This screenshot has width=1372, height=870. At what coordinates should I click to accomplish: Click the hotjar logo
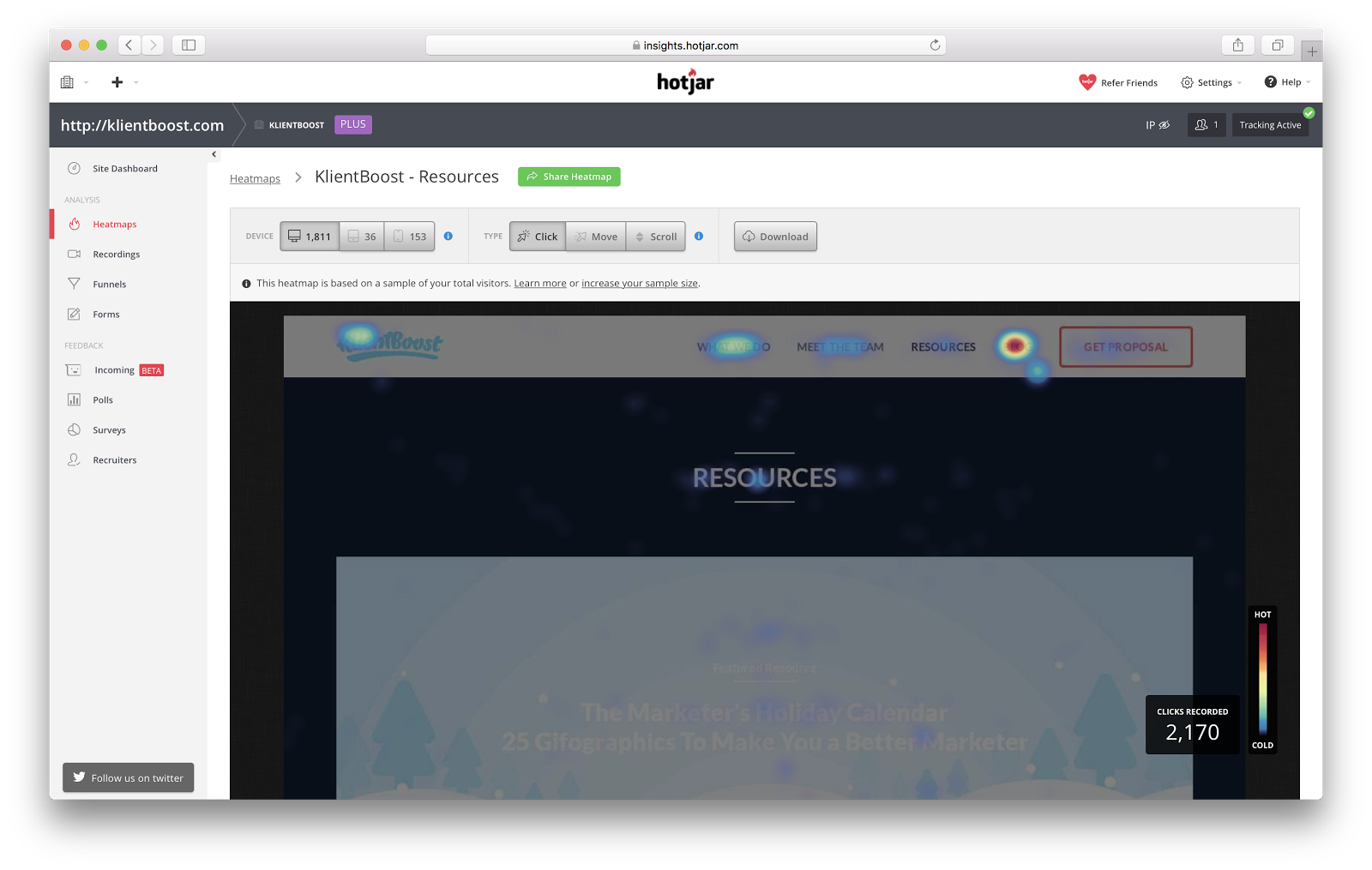pos(685,81)
